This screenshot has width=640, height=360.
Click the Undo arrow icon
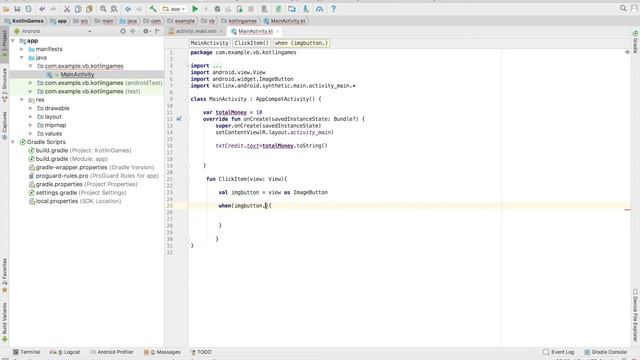point(42,9)
